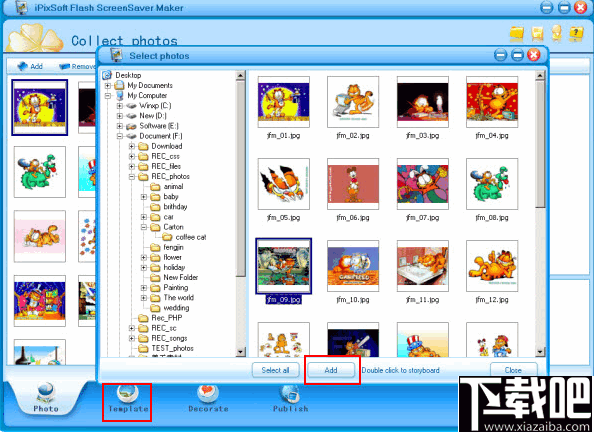Select thumbnail jfm_12.jpg

[x=492, y=266]
